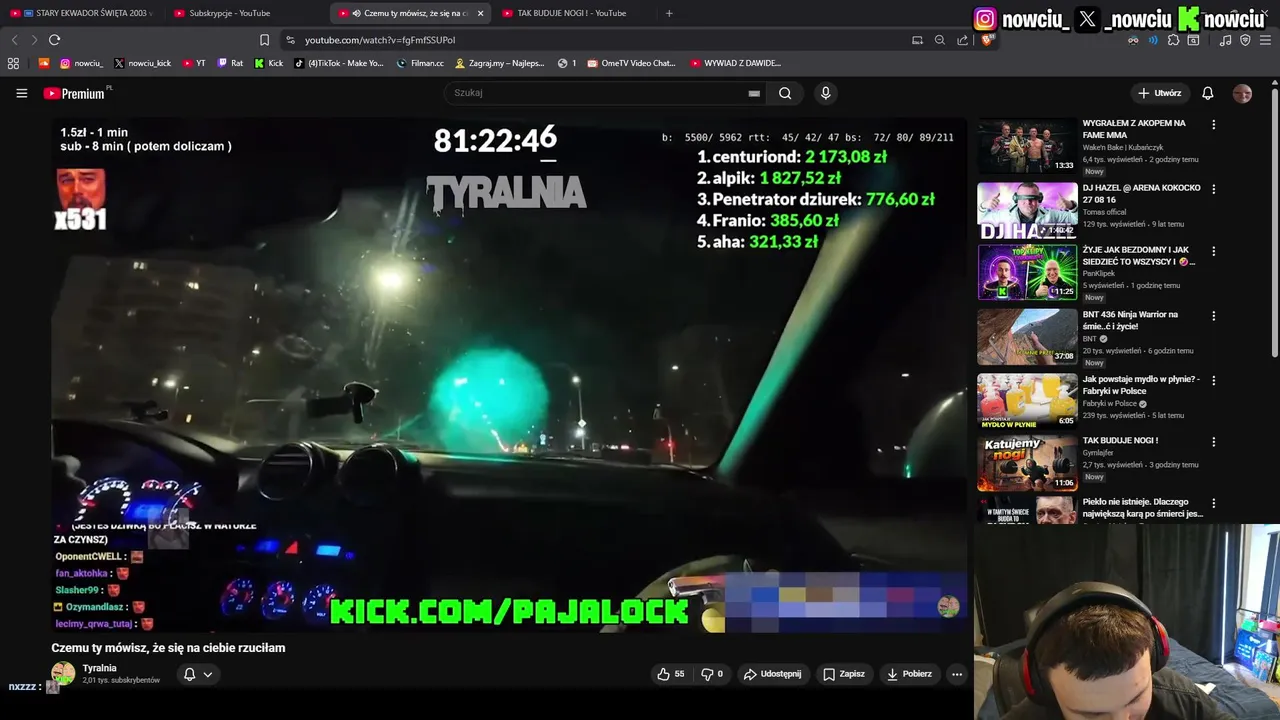Open TAK BUDUJE NOGI thumbnail
The height and width of the screenshot is (720, 1280).
coord(1027,463)
